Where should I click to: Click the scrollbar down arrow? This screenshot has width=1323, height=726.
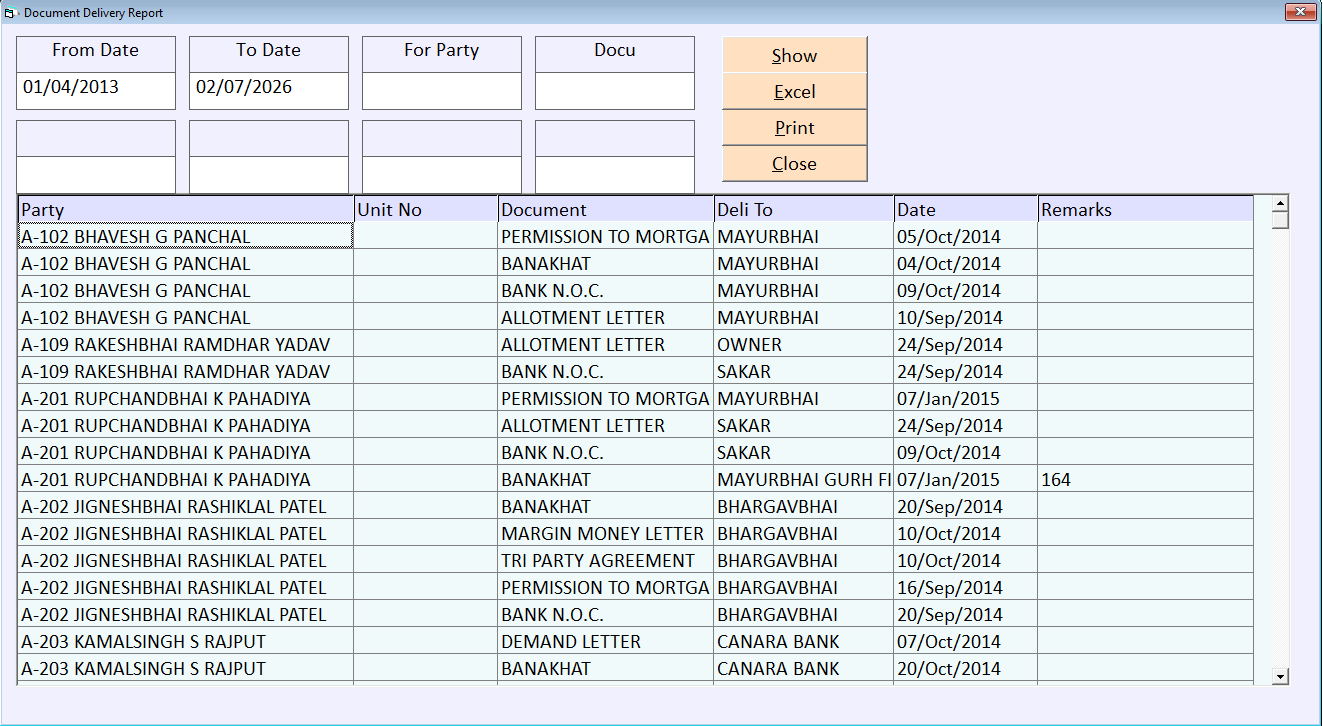1280,677
